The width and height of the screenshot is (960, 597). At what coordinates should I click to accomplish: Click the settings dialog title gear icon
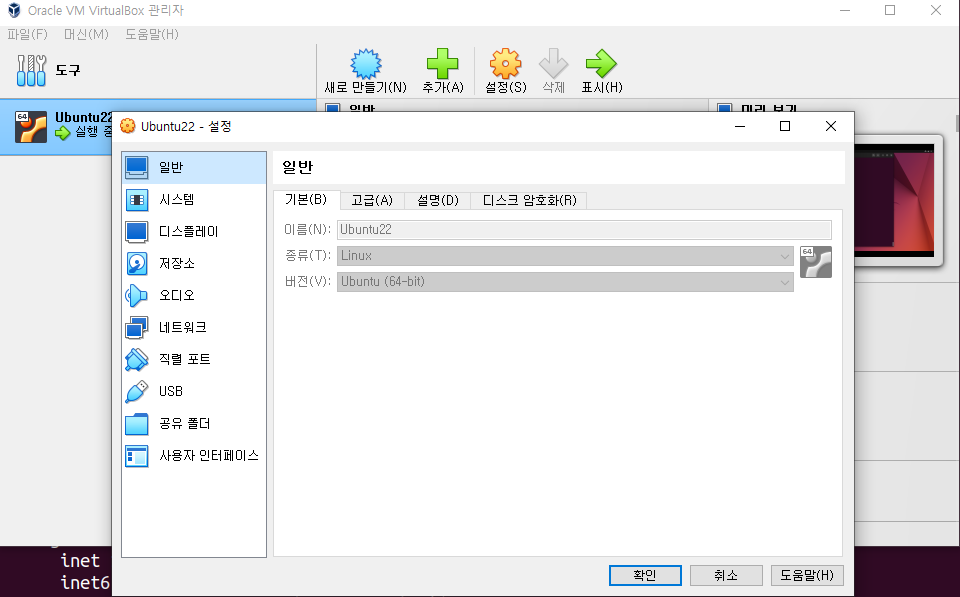point(127,126)
